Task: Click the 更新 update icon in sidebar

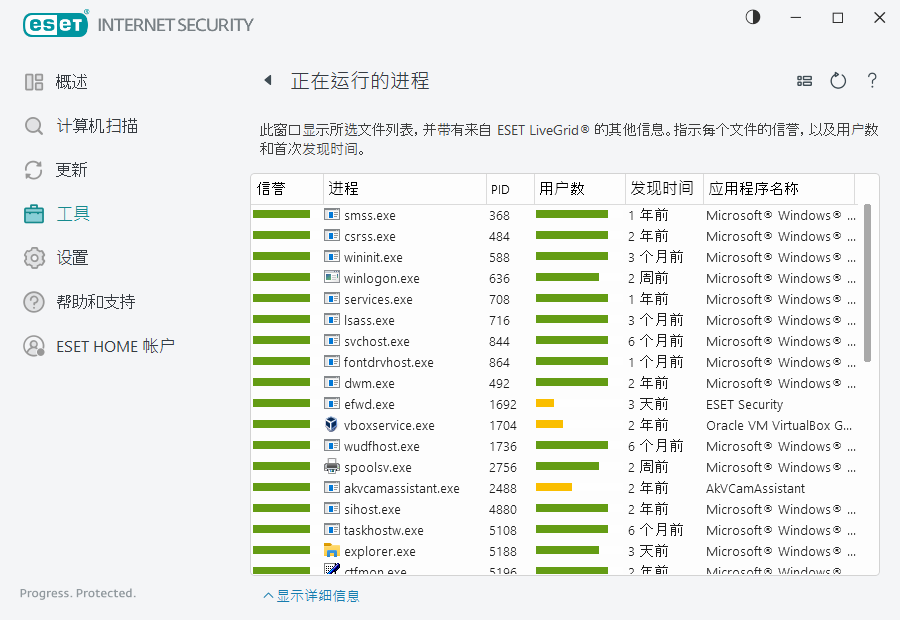Action: tap(34, 170)
